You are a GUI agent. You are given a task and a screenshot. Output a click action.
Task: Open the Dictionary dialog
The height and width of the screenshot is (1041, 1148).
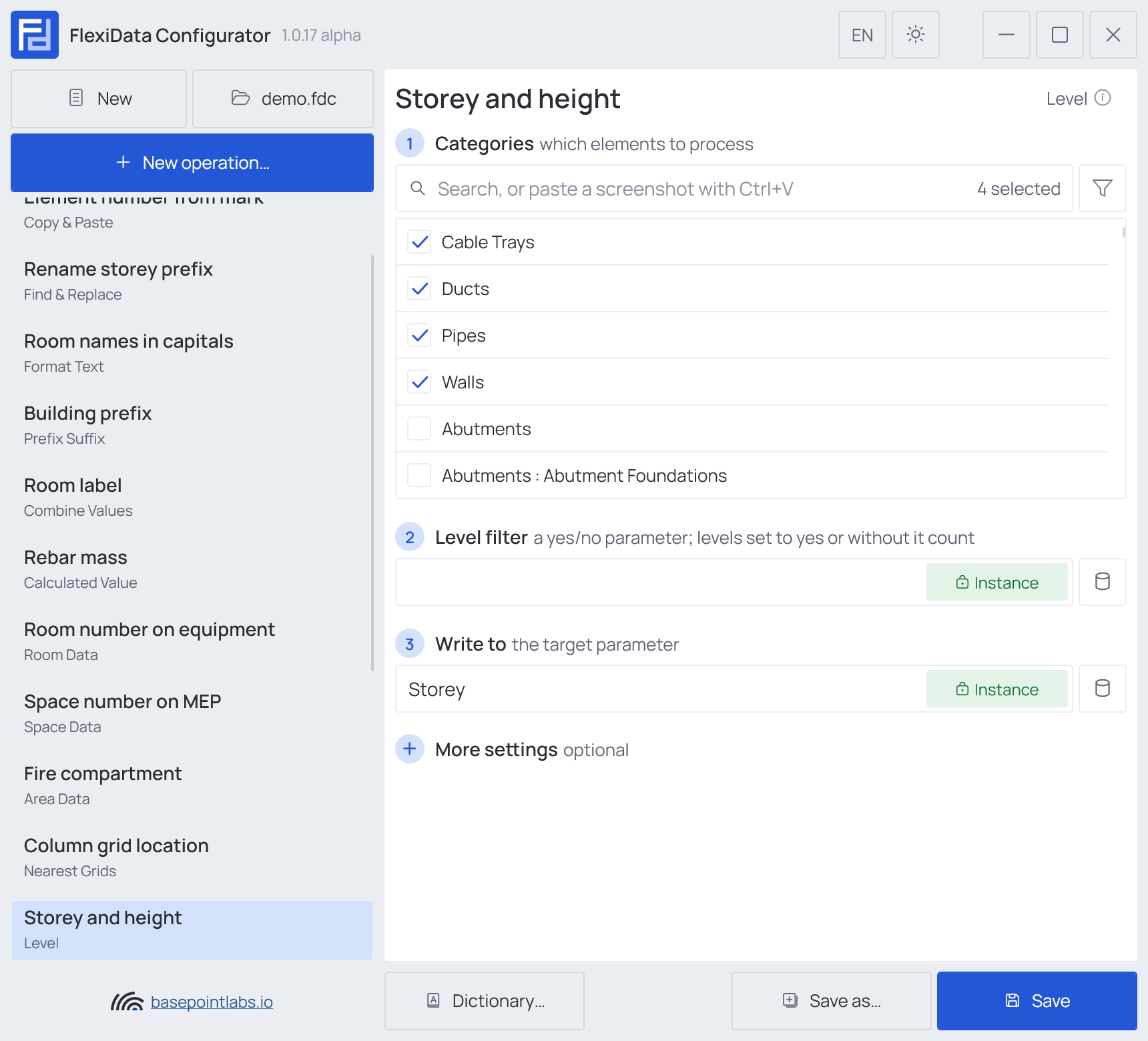coord(485,1001)
